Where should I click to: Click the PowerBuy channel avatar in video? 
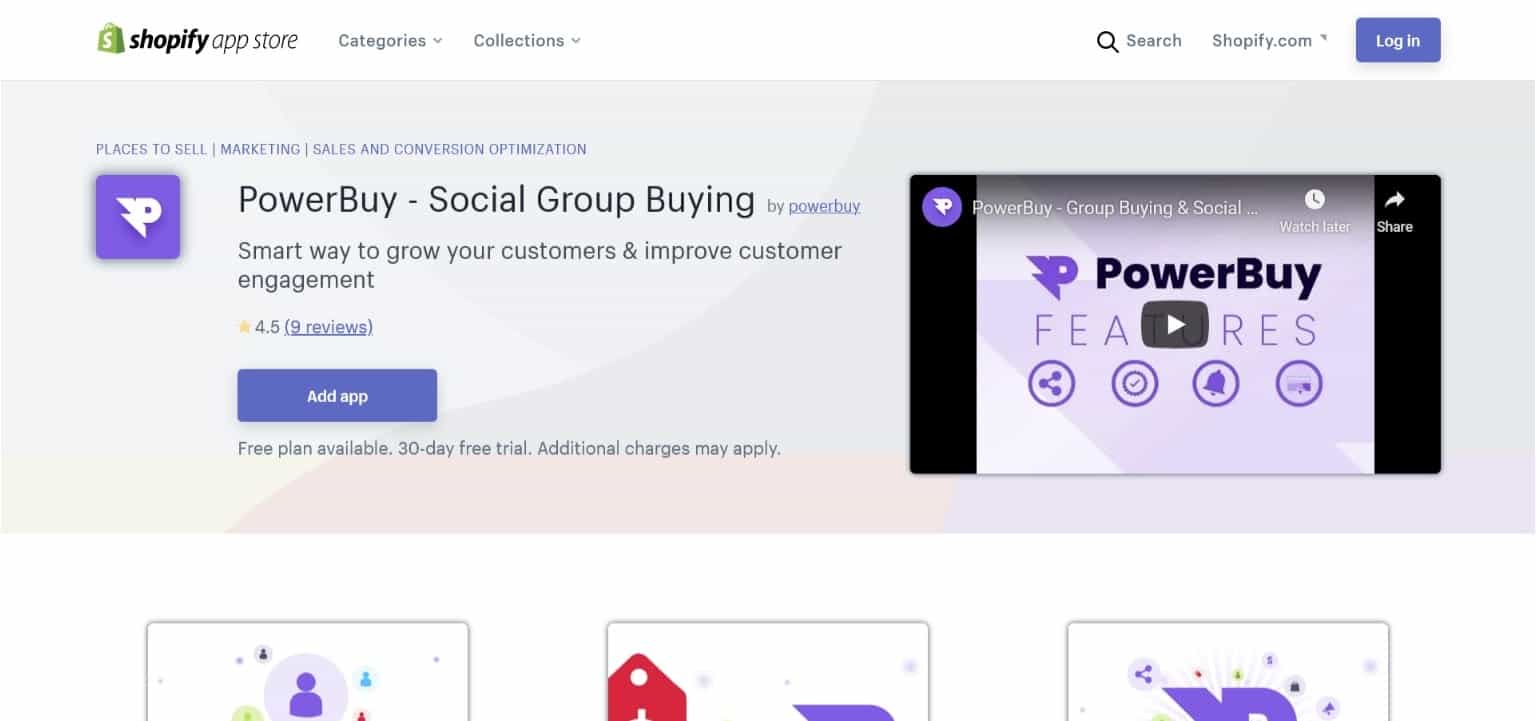942,207
